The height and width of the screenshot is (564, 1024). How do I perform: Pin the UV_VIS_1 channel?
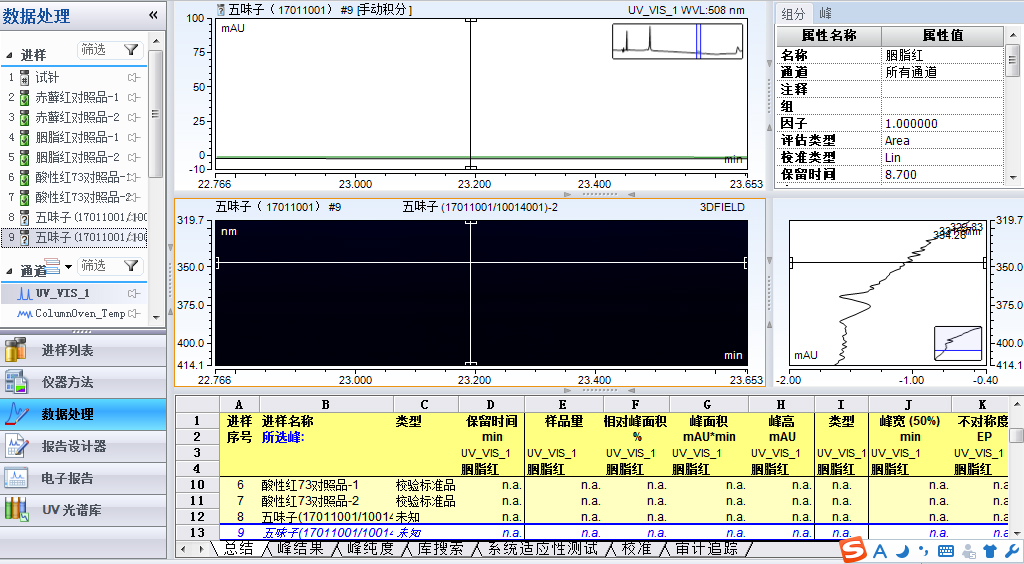tap(134, 294)
